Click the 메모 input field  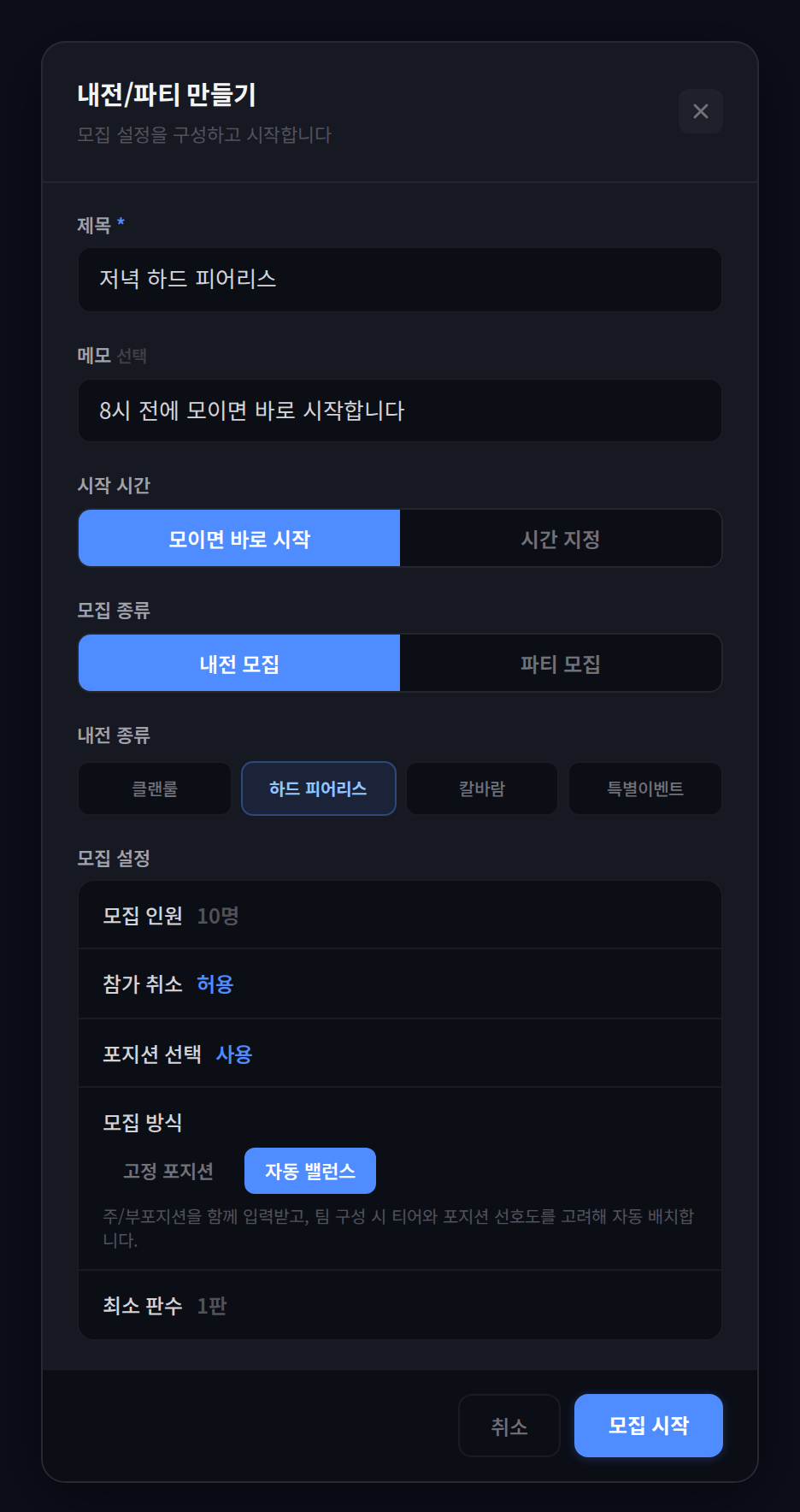point(400,410)
